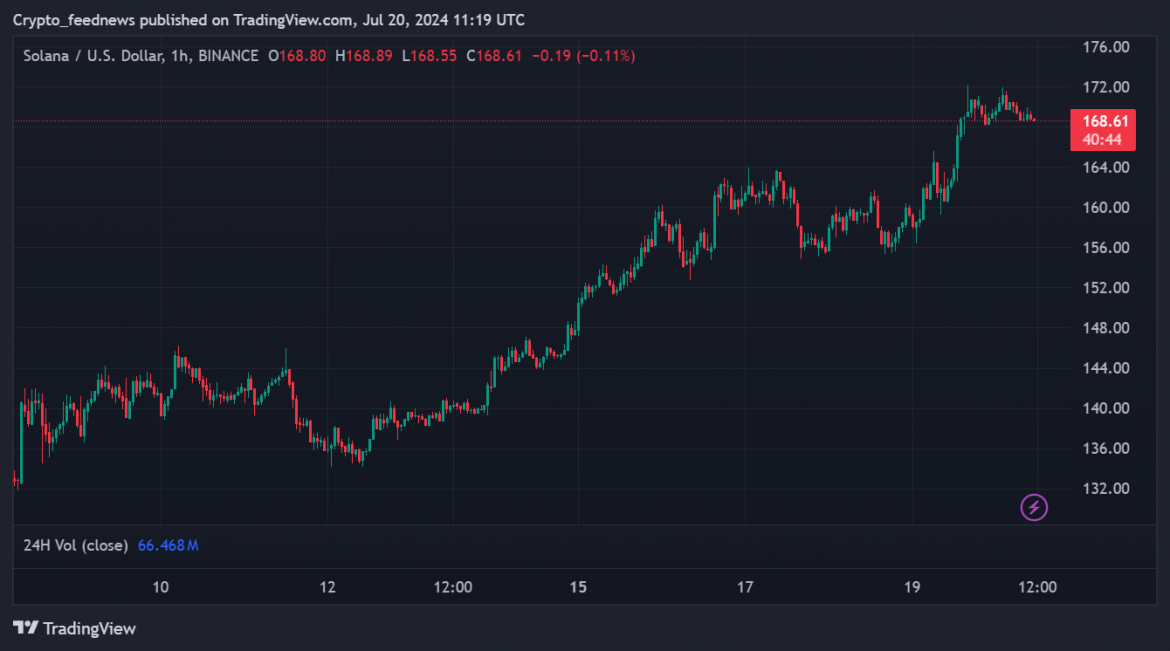Click the low price value L168.55
Screen dimensions: 1170x651
[429, 56]
